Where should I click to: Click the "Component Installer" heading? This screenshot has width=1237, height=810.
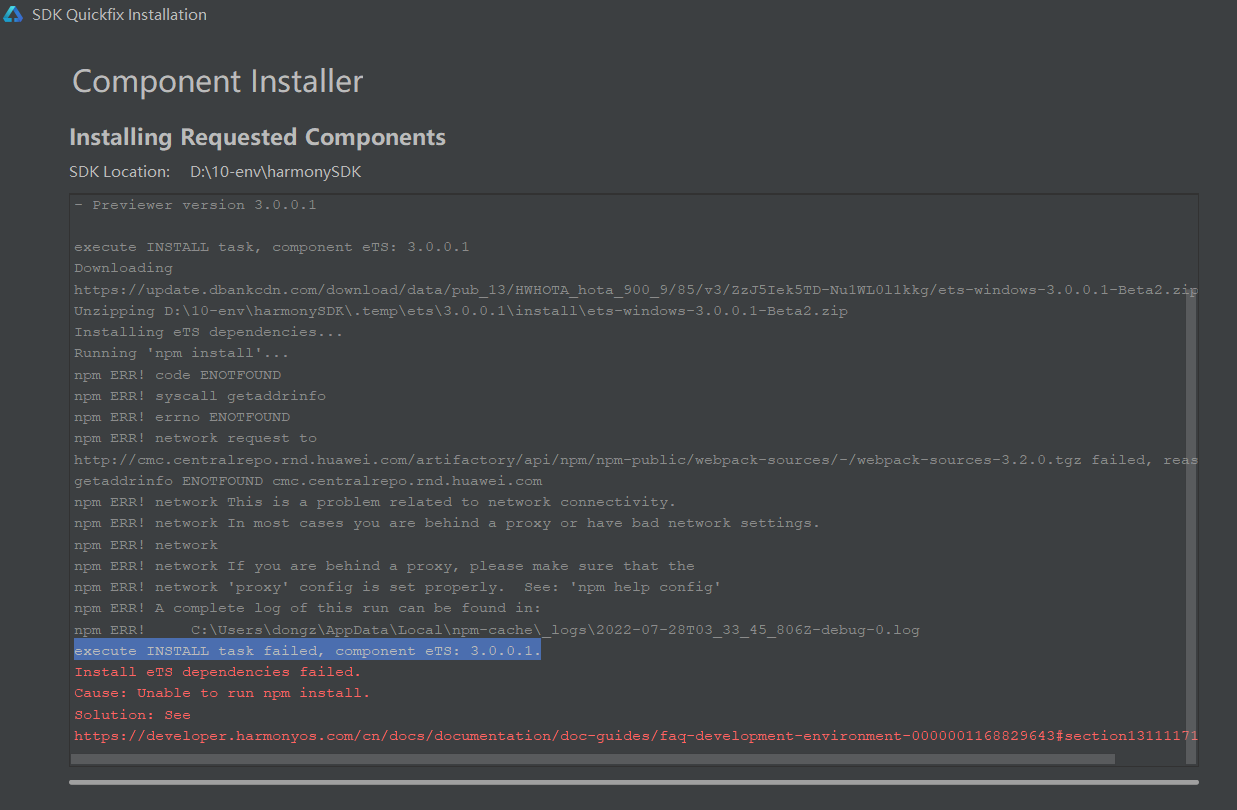click(x=218, y=81)
